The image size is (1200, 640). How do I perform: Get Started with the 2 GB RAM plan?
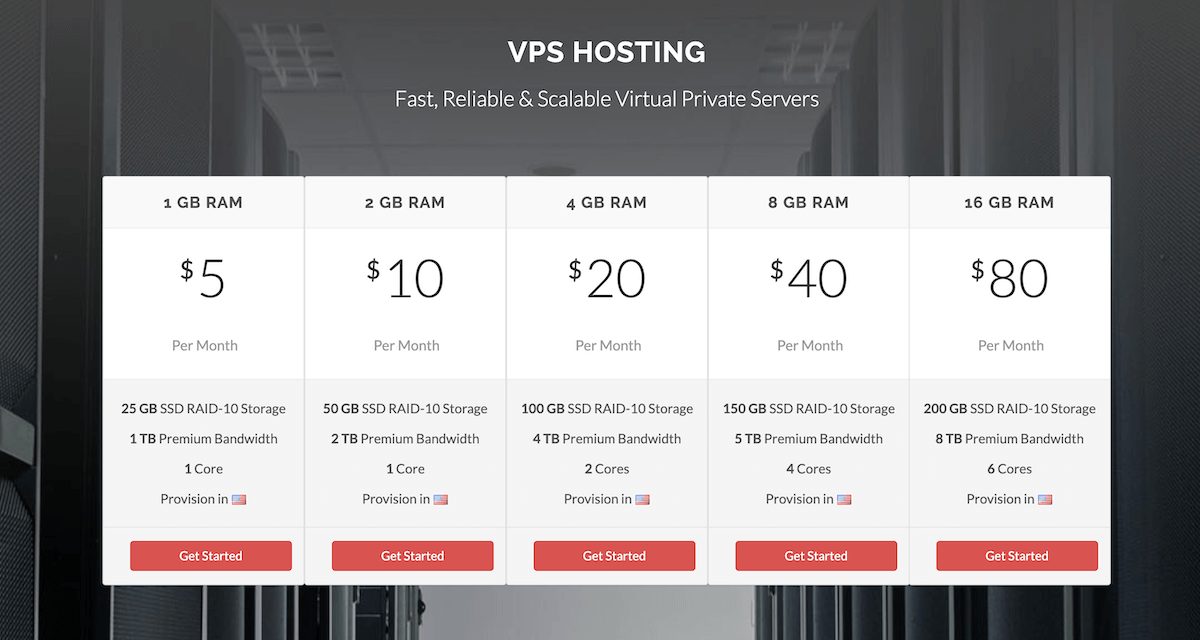click(x=412, y=556)
